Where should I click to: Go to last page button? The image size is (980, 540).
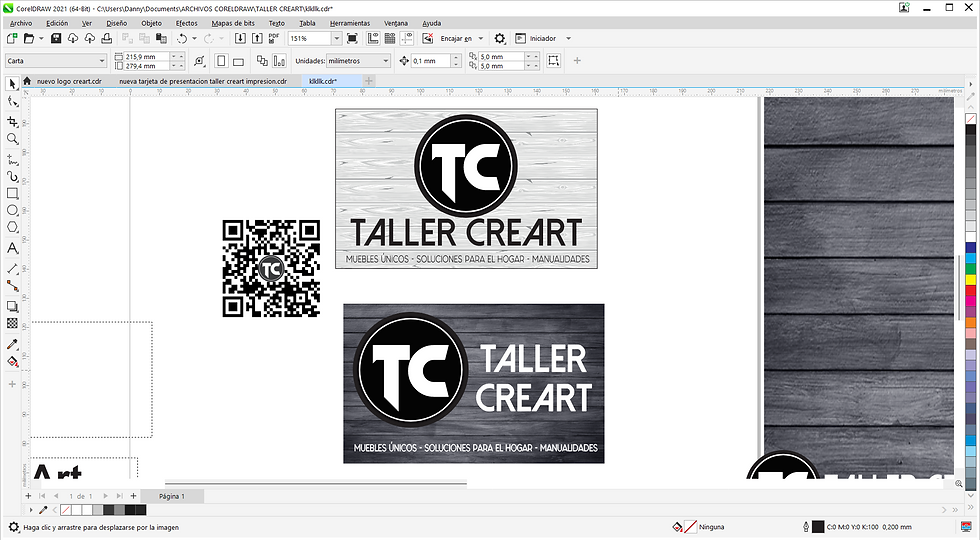point(119,496)
